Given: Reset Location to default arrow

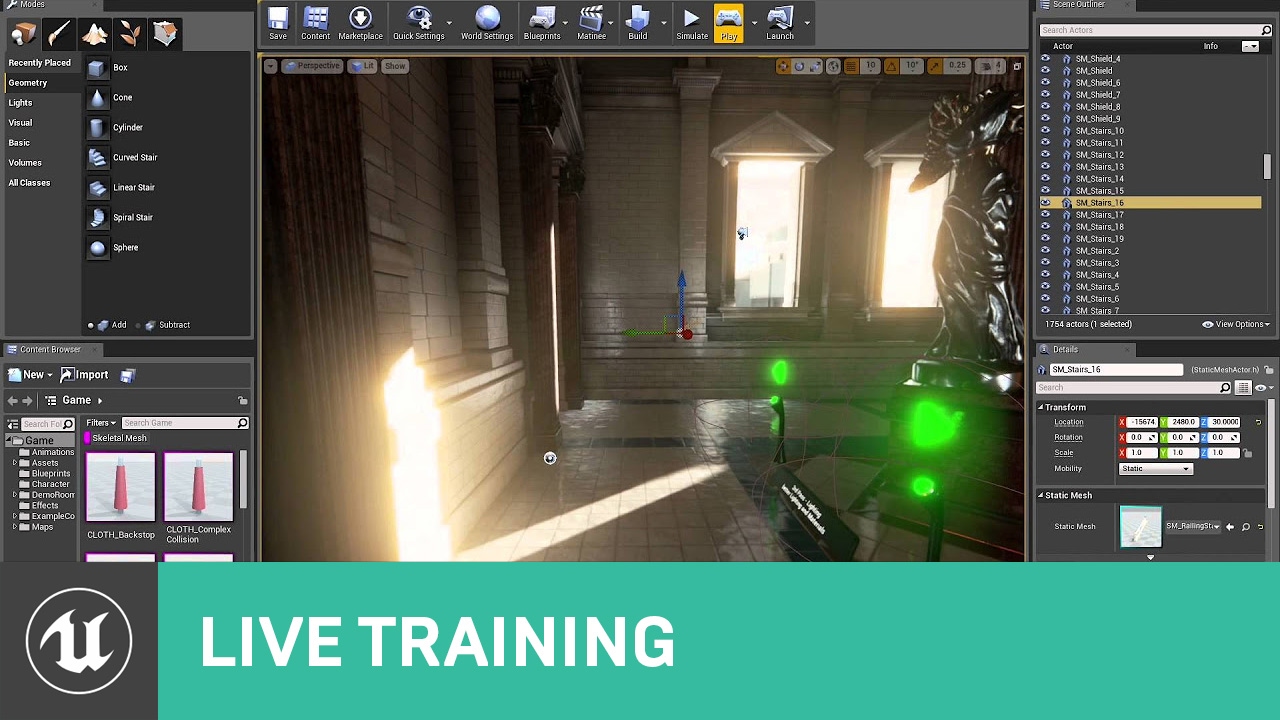Looking at the screenshot, I should (1258, 422).
